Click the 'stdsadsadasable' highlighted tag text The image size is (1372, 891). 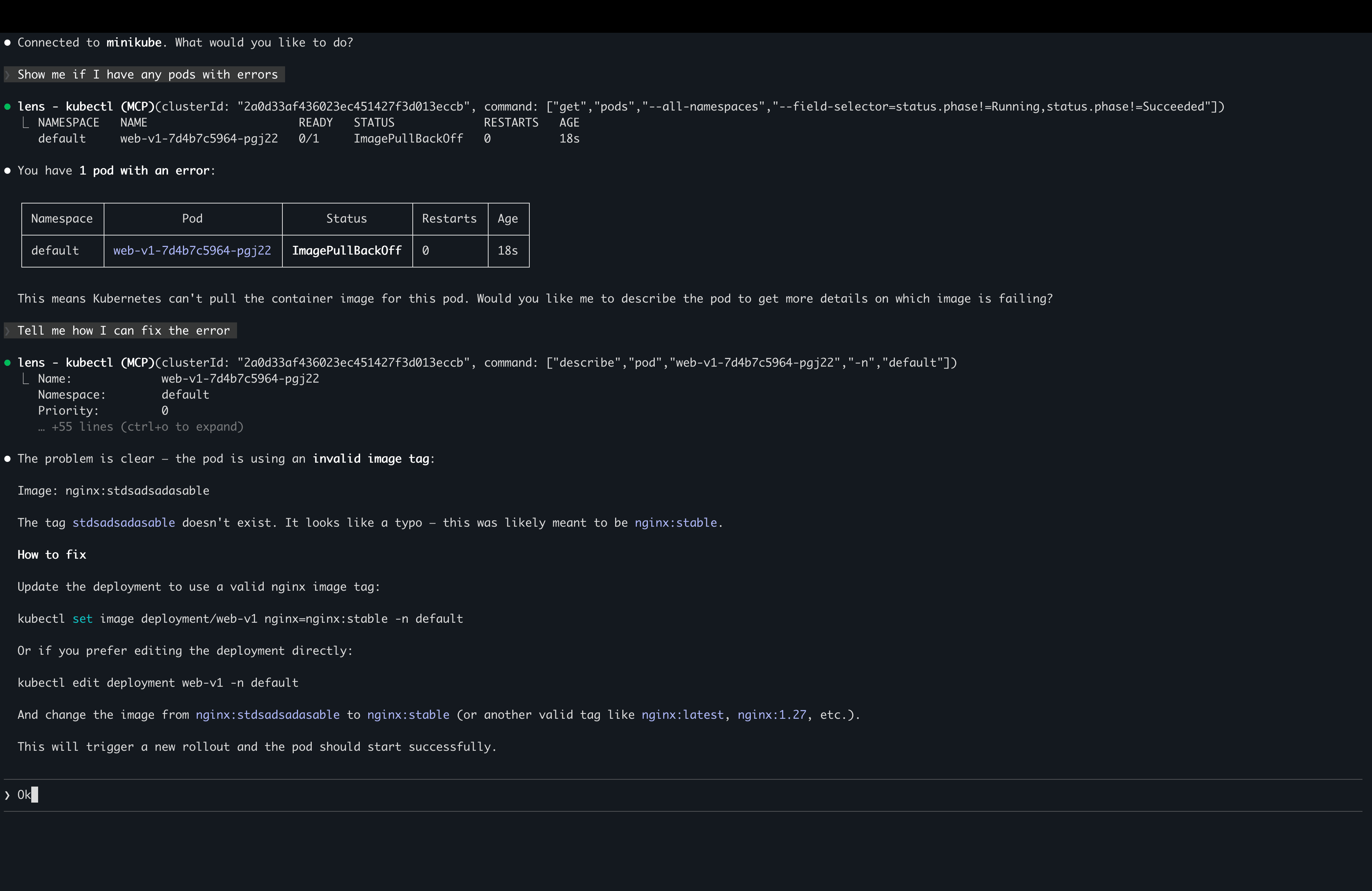click(x=123, y=523)
